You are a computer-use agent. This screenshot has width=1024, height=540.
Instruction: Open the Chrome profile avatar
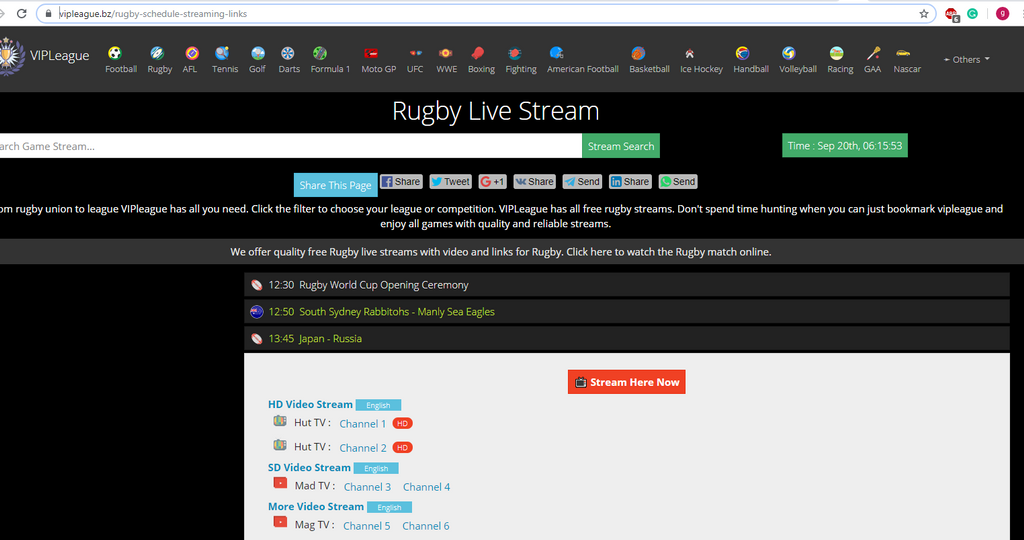(1002, 14)
